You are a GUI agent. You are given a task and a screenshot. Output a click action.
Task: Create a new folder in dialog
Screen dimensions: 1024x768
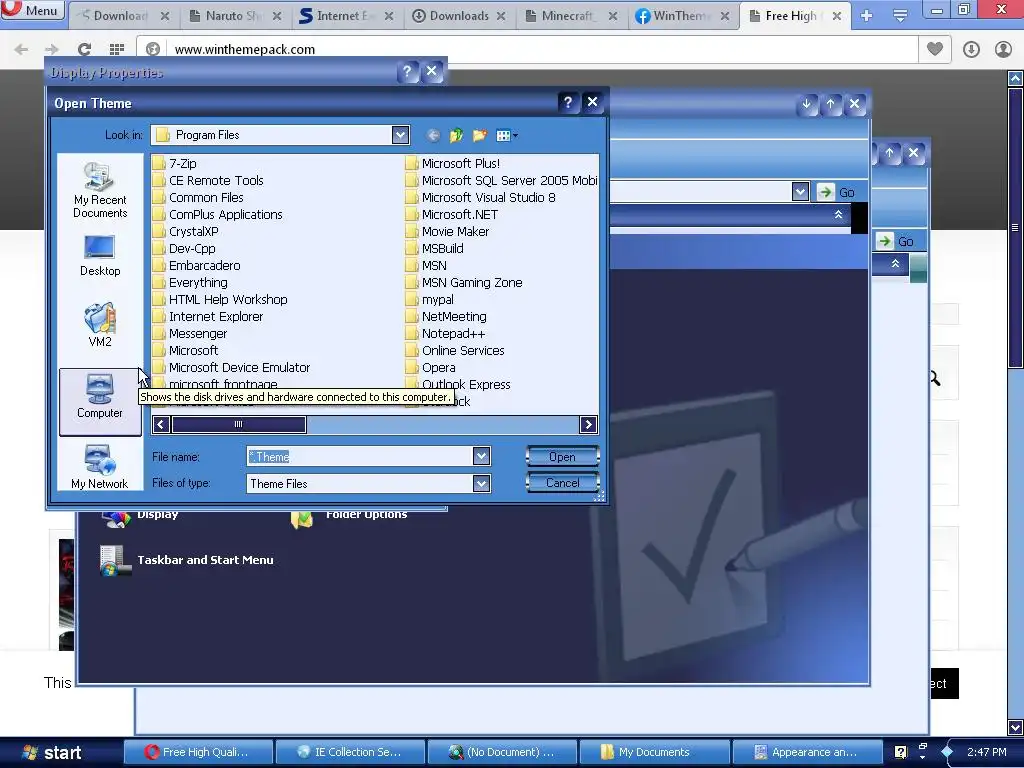[x=479, y=135]
